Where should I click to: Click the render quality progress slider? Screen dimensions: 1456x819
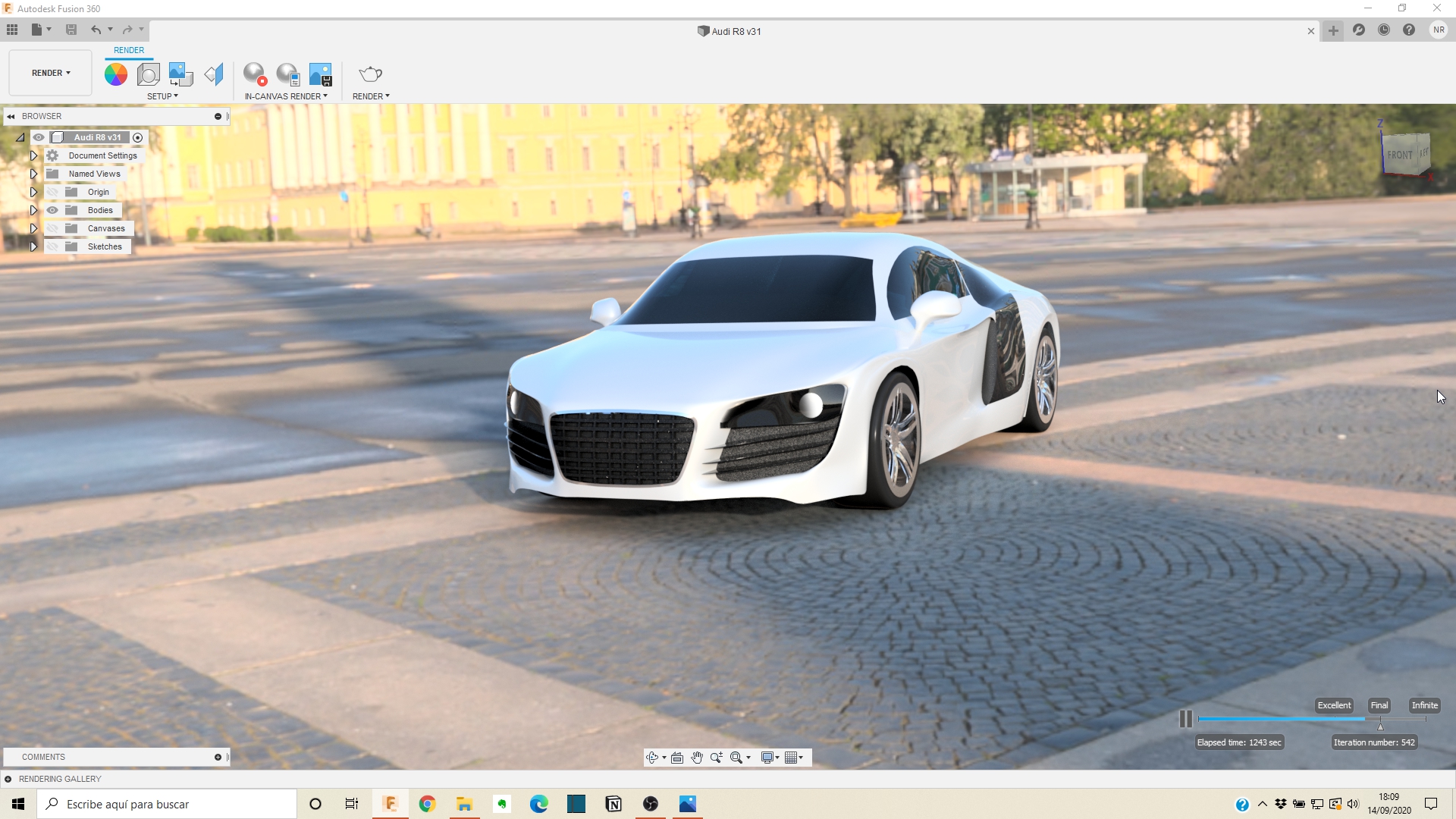coord(1289,719)
